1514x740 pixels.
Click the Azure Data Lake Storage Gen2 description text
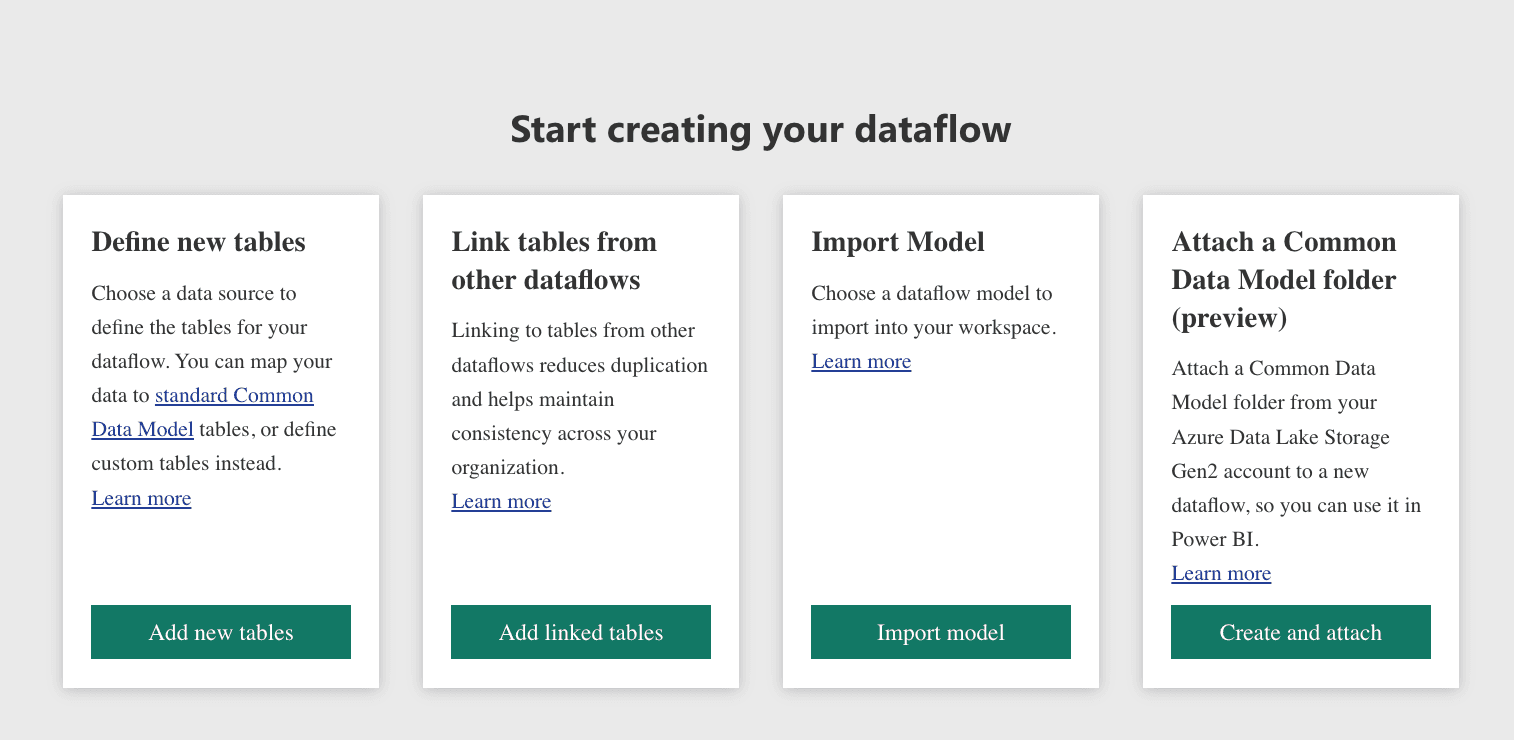pos(1296,454)
